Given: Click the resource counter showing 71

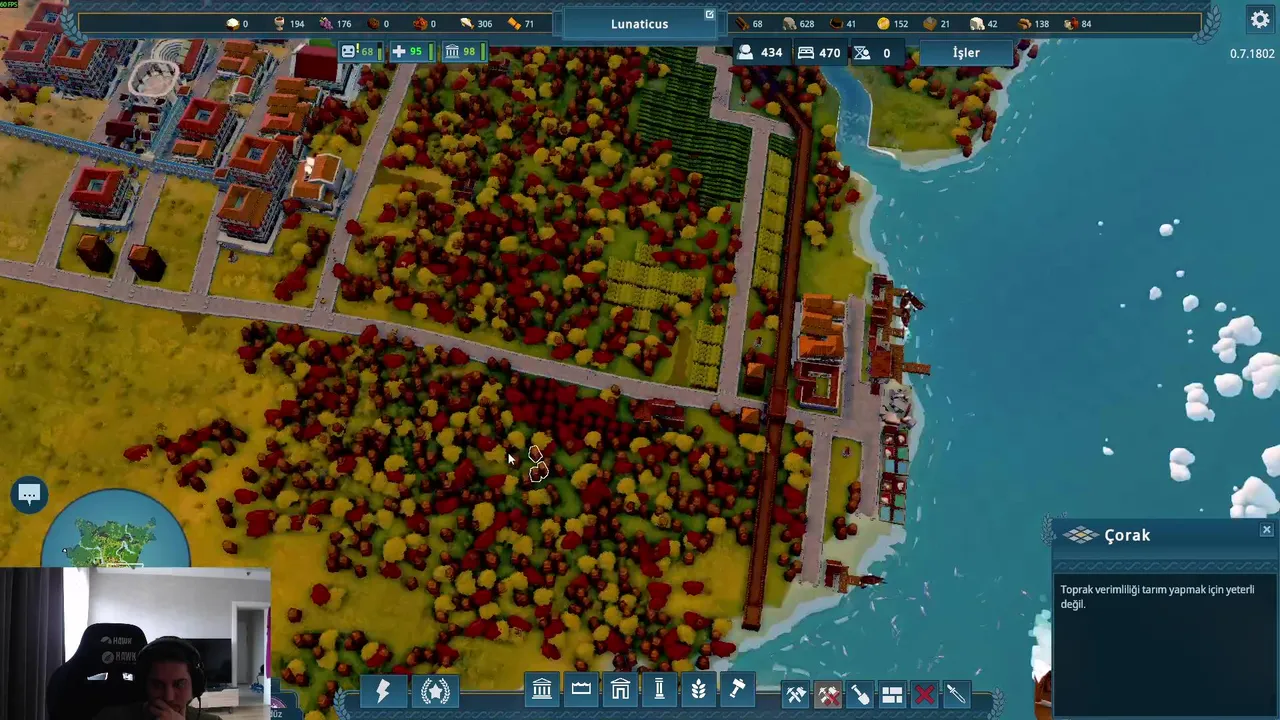Looking at the screenshot, I should (522, 24).
